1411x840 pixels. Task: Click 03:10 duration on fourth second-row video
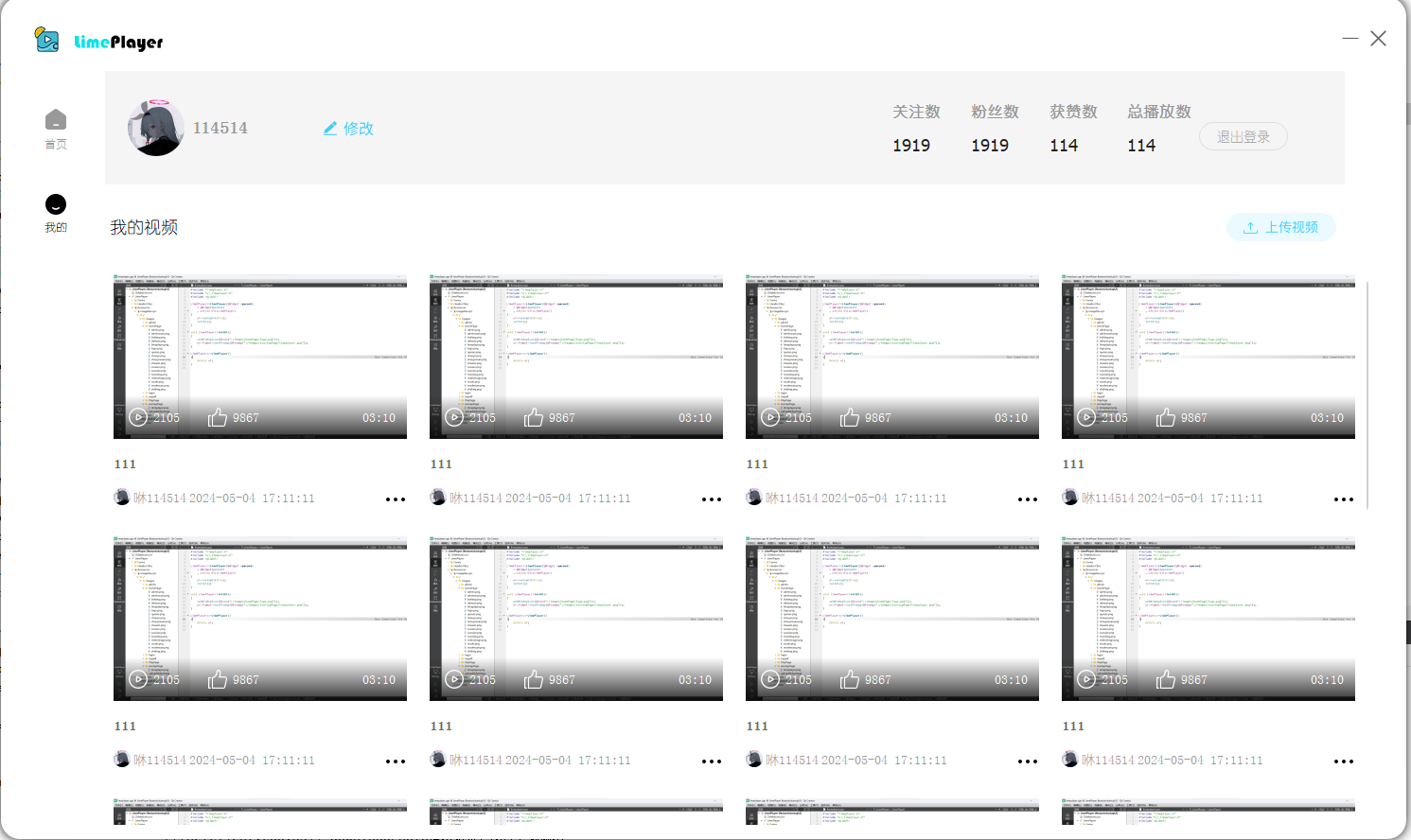1327,680
